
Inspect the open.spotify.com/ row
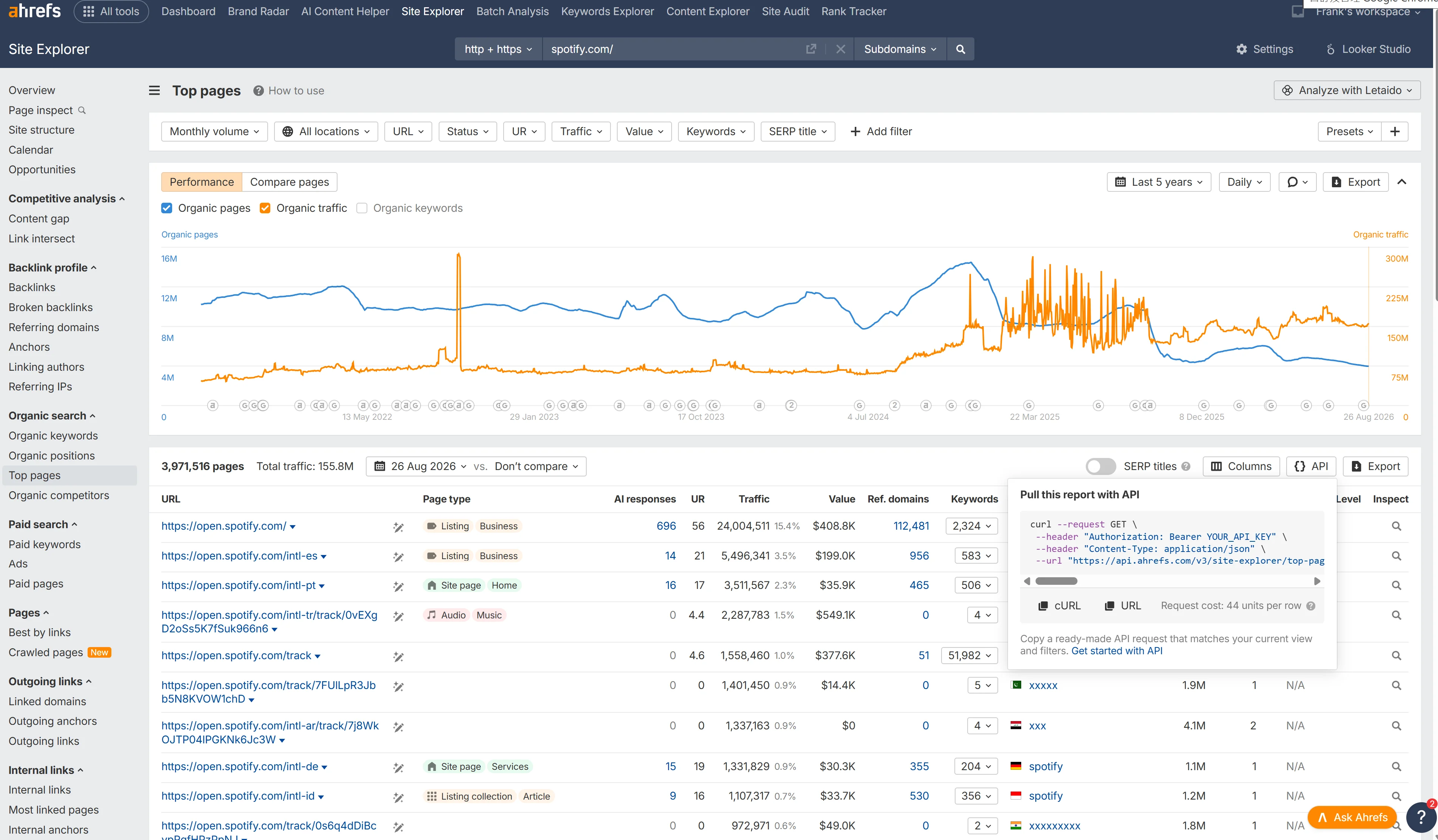(x=1396, y=526)
